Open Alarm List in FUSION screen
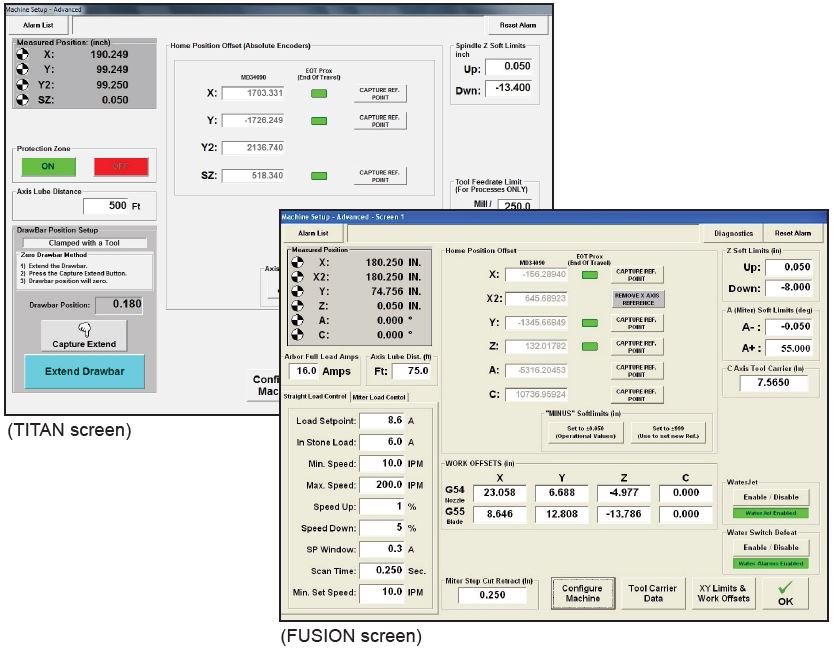Image resolution: width=834 pixels, height=649 pixels. (313, 233)
